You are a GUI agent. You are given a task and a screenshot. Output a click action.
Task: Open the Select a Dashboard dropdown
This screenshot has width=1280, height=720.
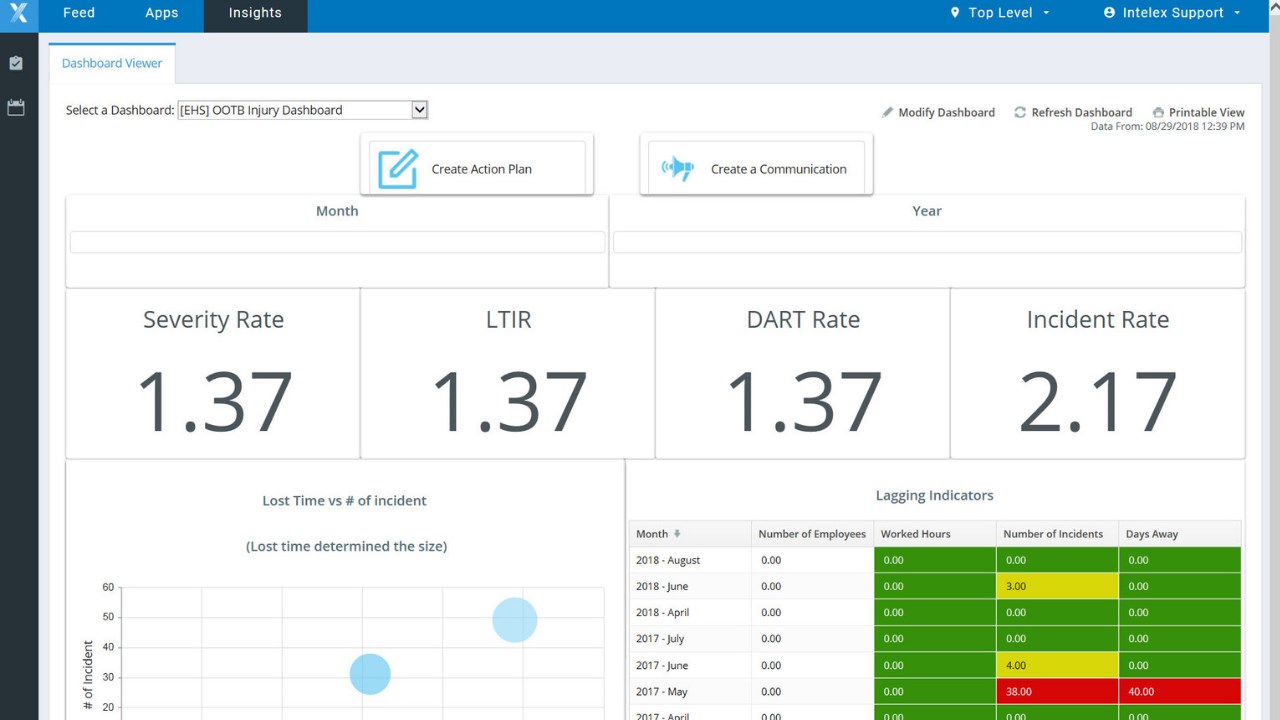[x=419, y=109]
